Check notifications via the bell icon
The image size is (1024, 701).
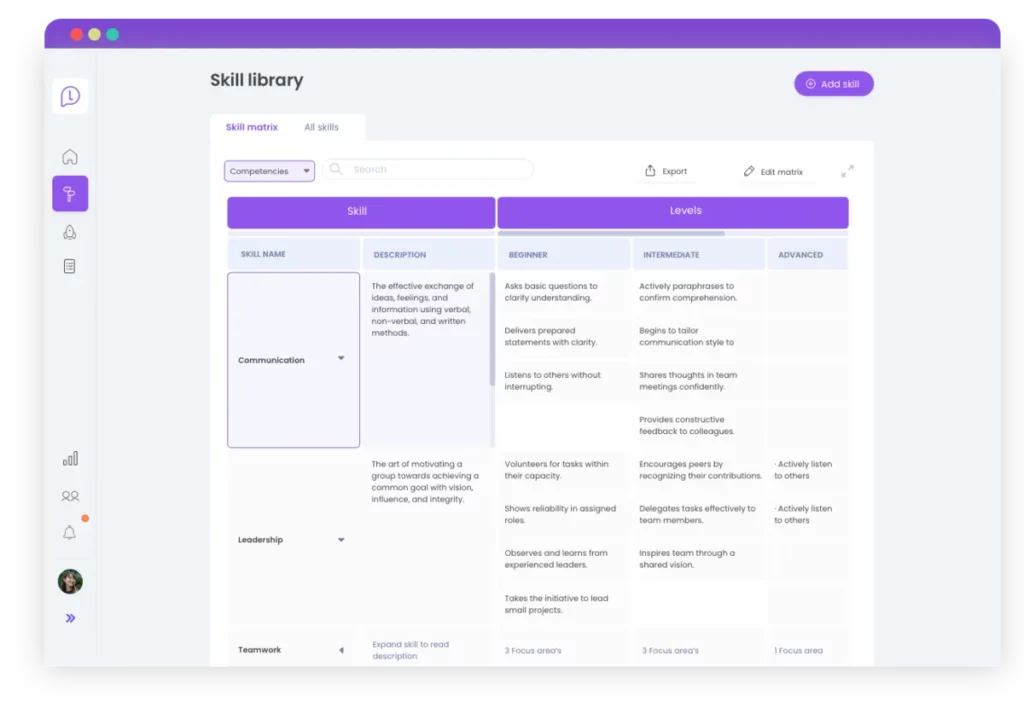pos(70,532)
